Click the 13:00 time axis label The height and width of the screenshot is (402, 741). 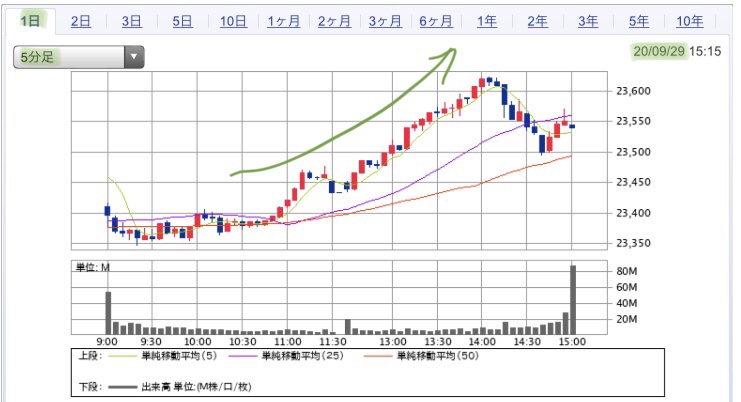tap(393, 342)
